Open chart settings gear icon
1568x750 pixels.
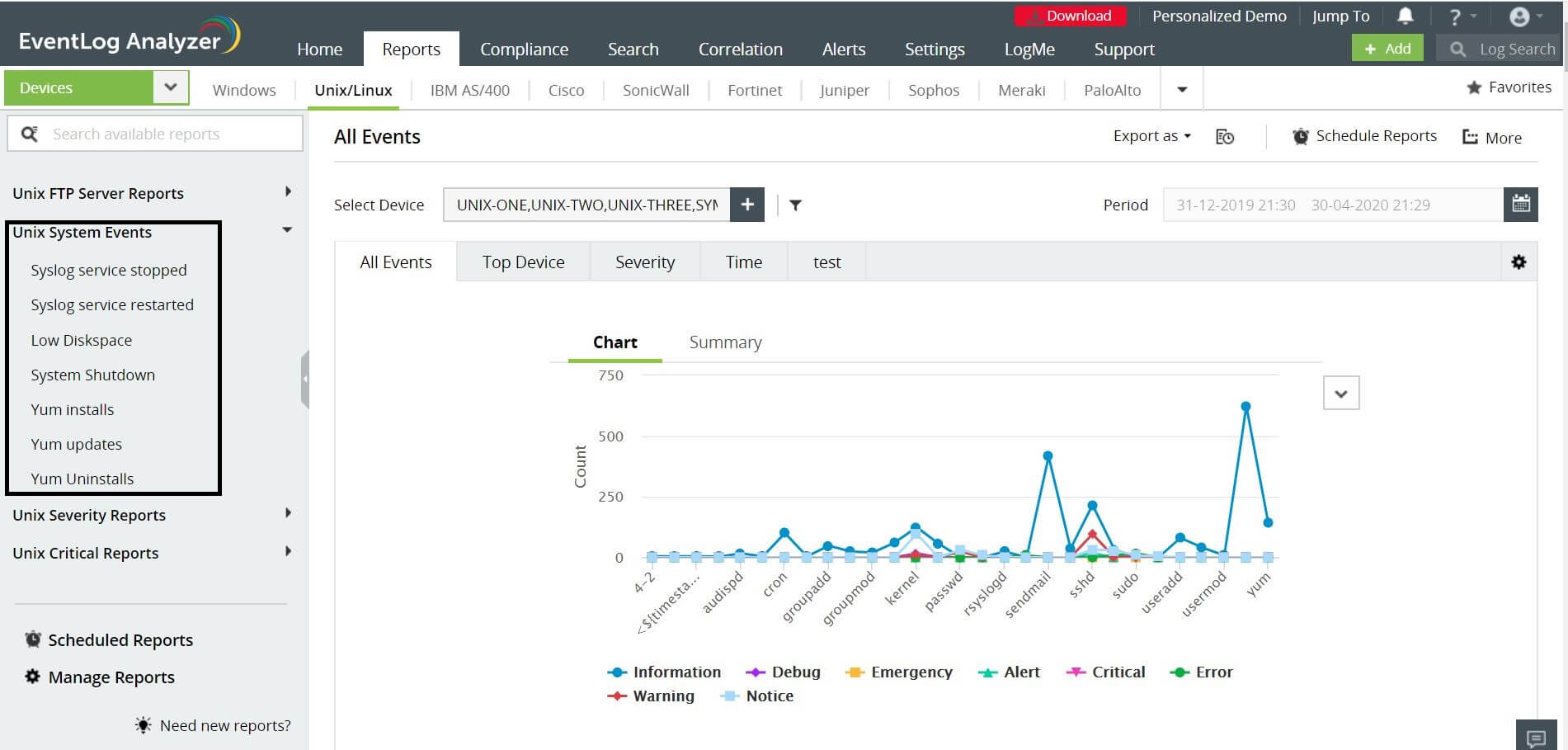tap(1519, 262)
